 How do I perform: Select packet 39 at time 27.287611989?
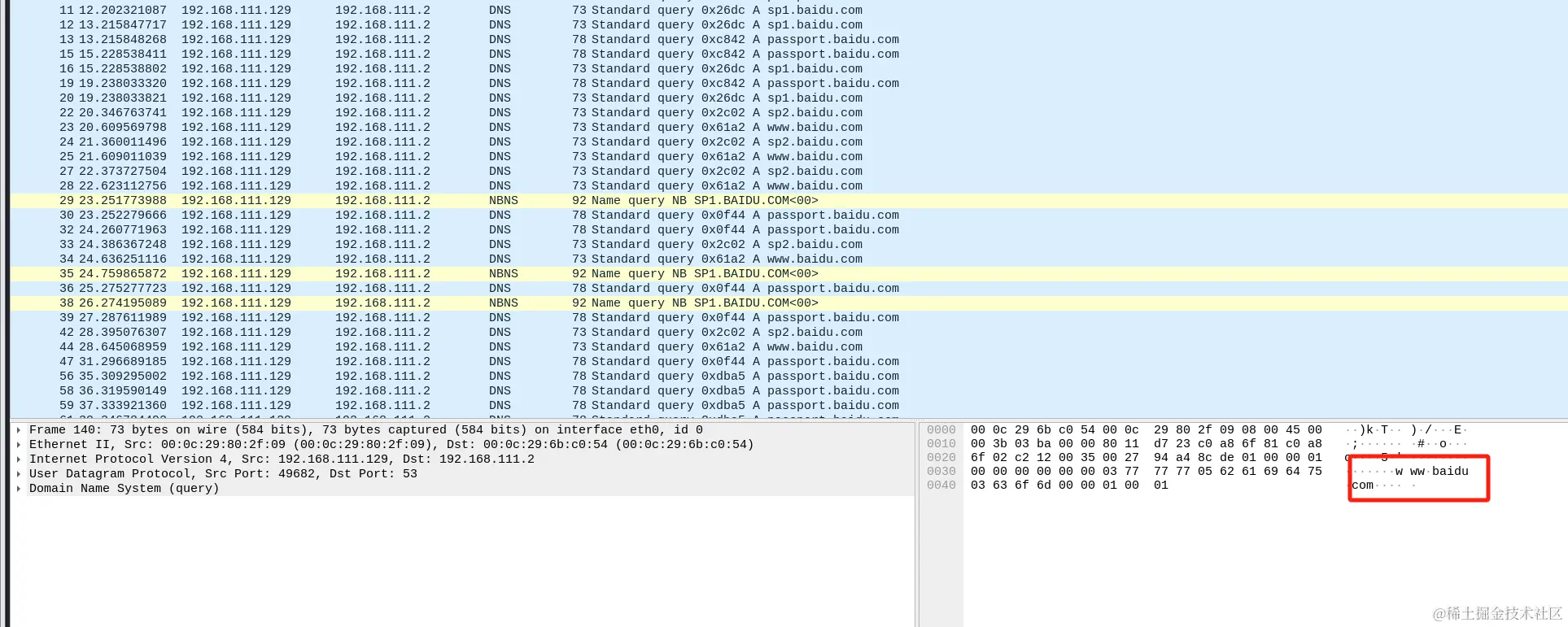(789, 318)
